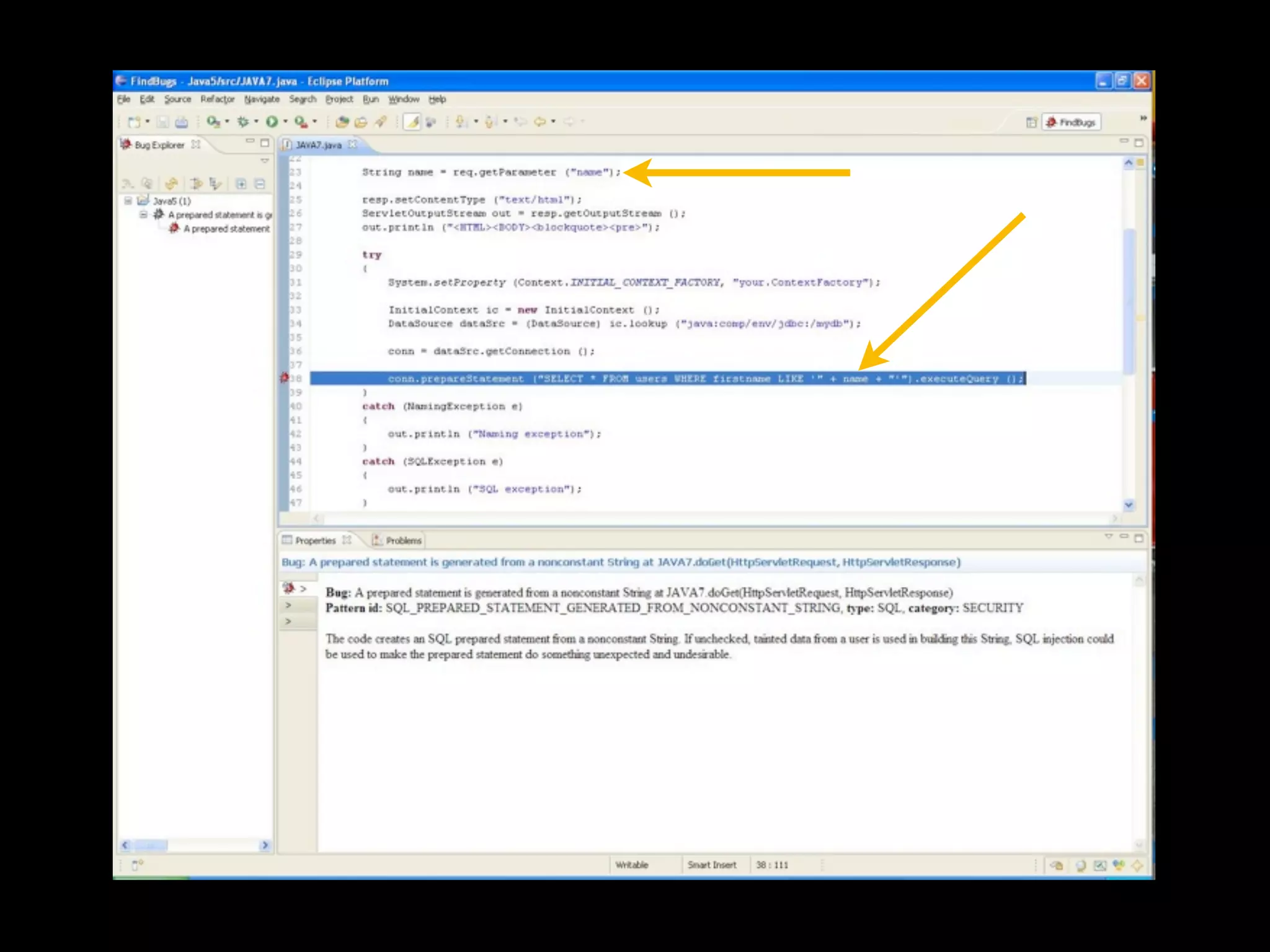
Task: Click Collapse All icon in Bug Explorer
Action: click(260, 183)
